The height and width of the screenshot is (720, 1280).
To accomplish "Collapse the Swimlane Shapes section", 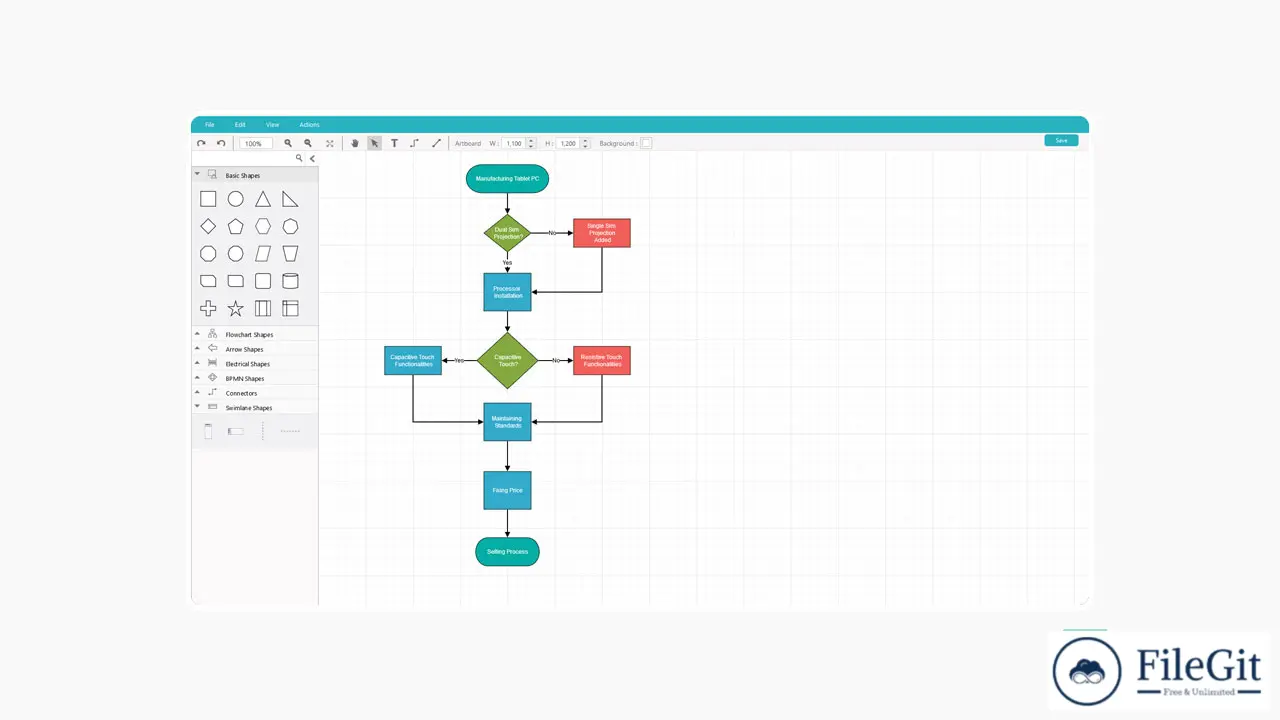I will (x=255, y=407).
